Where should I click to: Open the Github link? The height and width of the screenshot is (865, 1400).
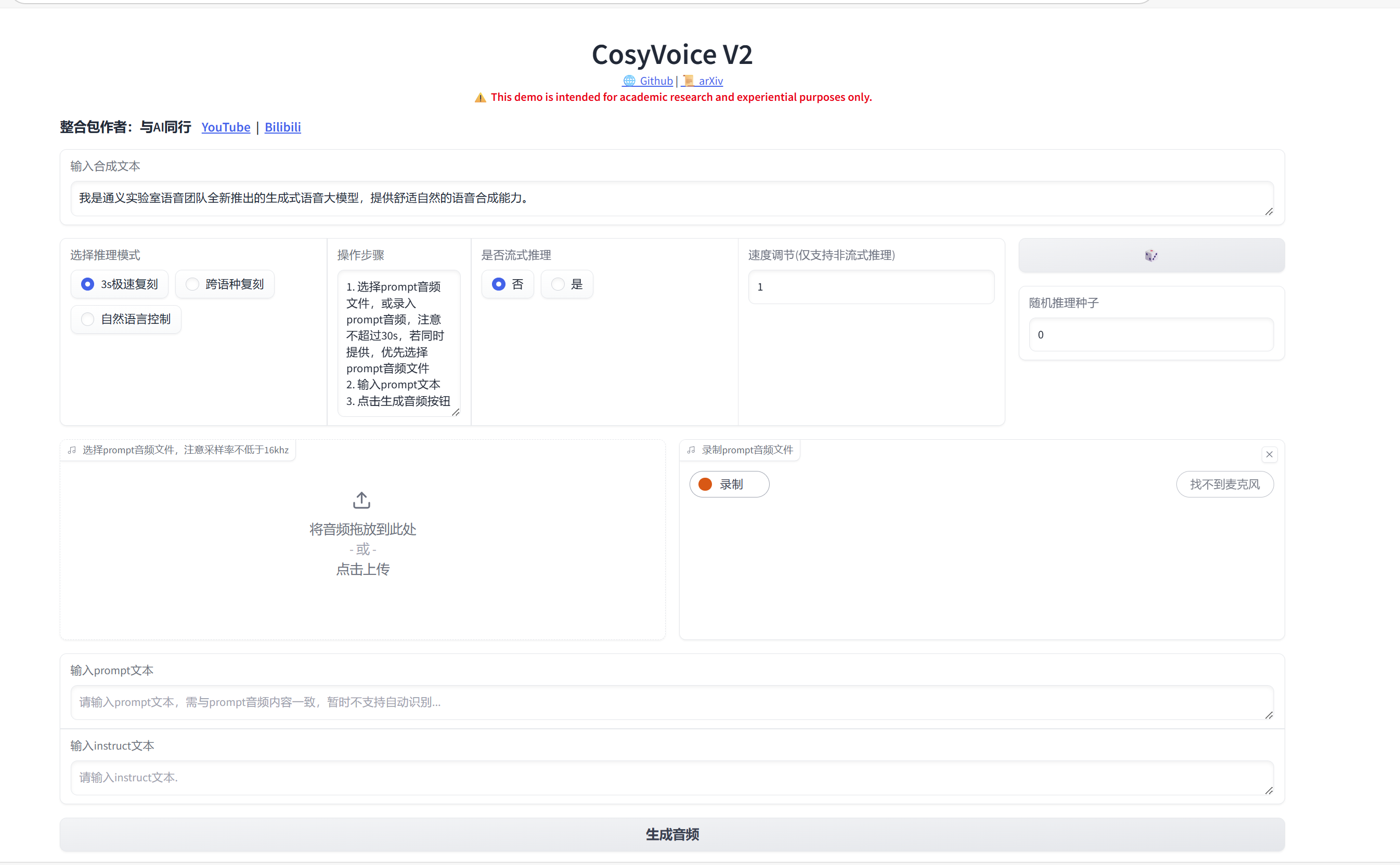(x=648, y=81)
